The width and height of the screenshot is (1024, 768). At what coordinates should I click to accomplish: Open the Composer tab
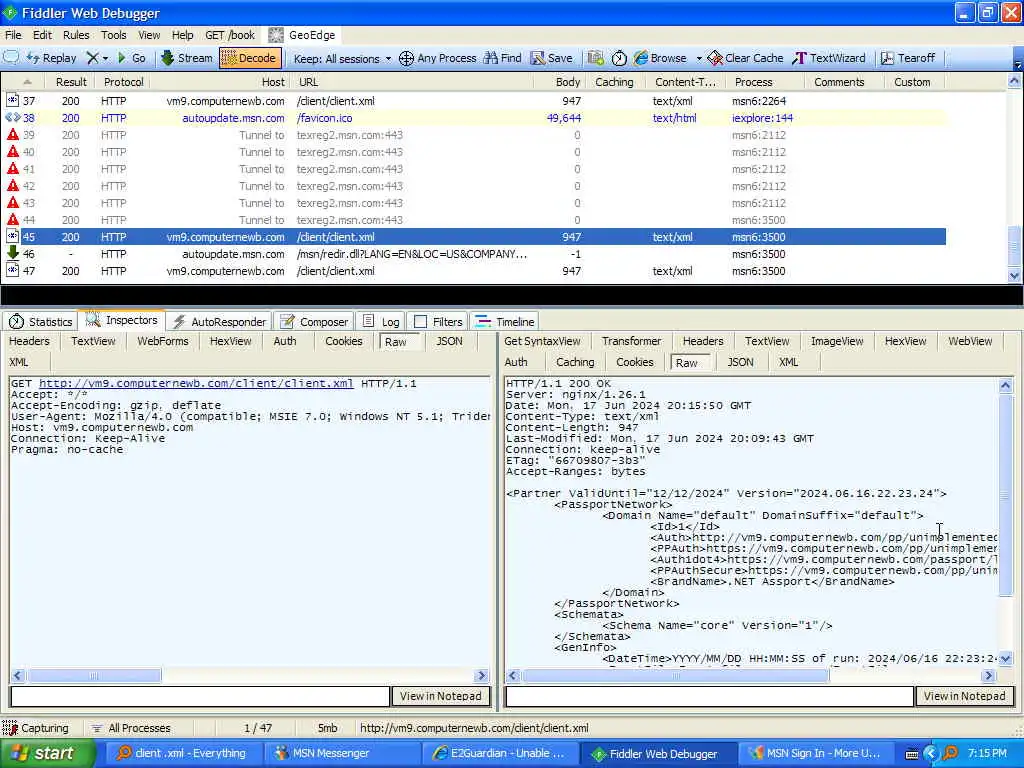pyautogui.click(x=314, y=321)
